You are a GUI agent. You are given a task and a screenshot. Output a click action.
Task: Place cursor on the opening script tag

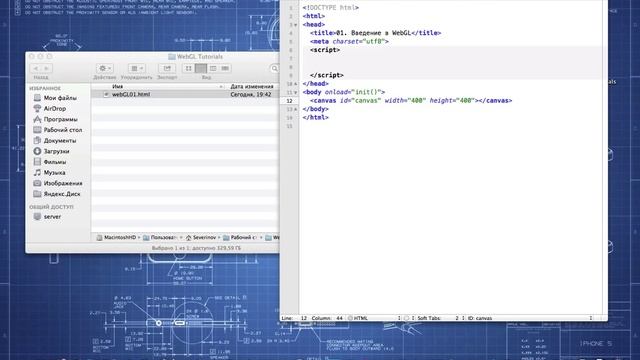pyautogui.click(x=325, y=50)
